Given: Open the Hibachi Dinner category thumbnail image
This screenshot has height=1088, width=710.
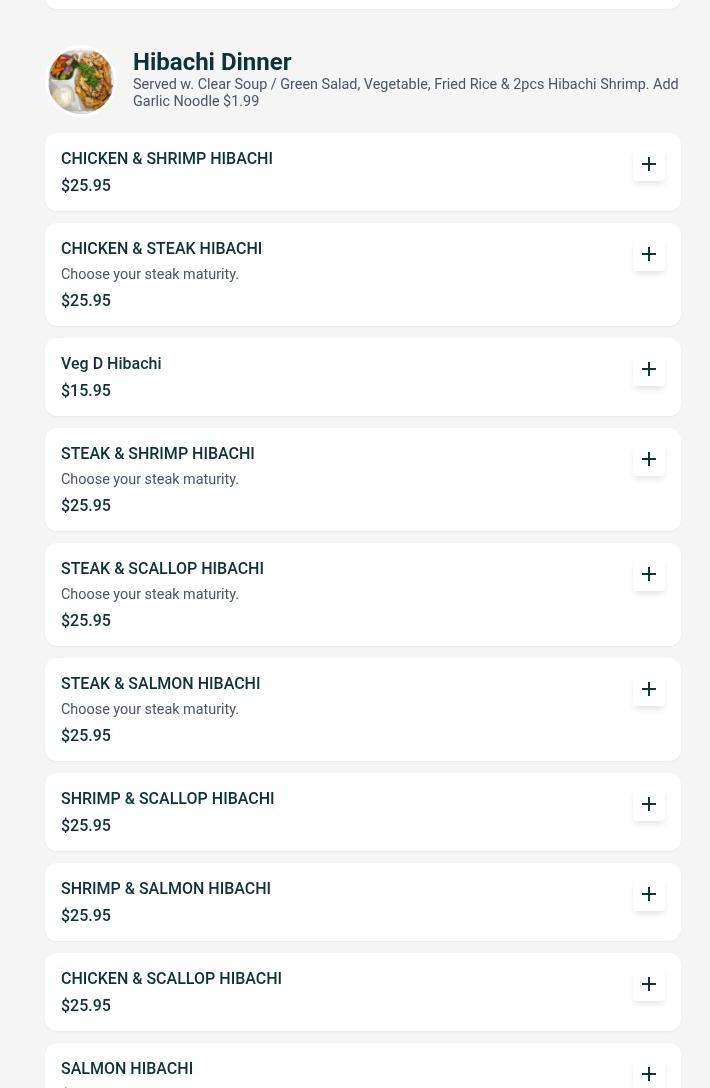Looking at the screenshot, I should (x=81, y=80).
